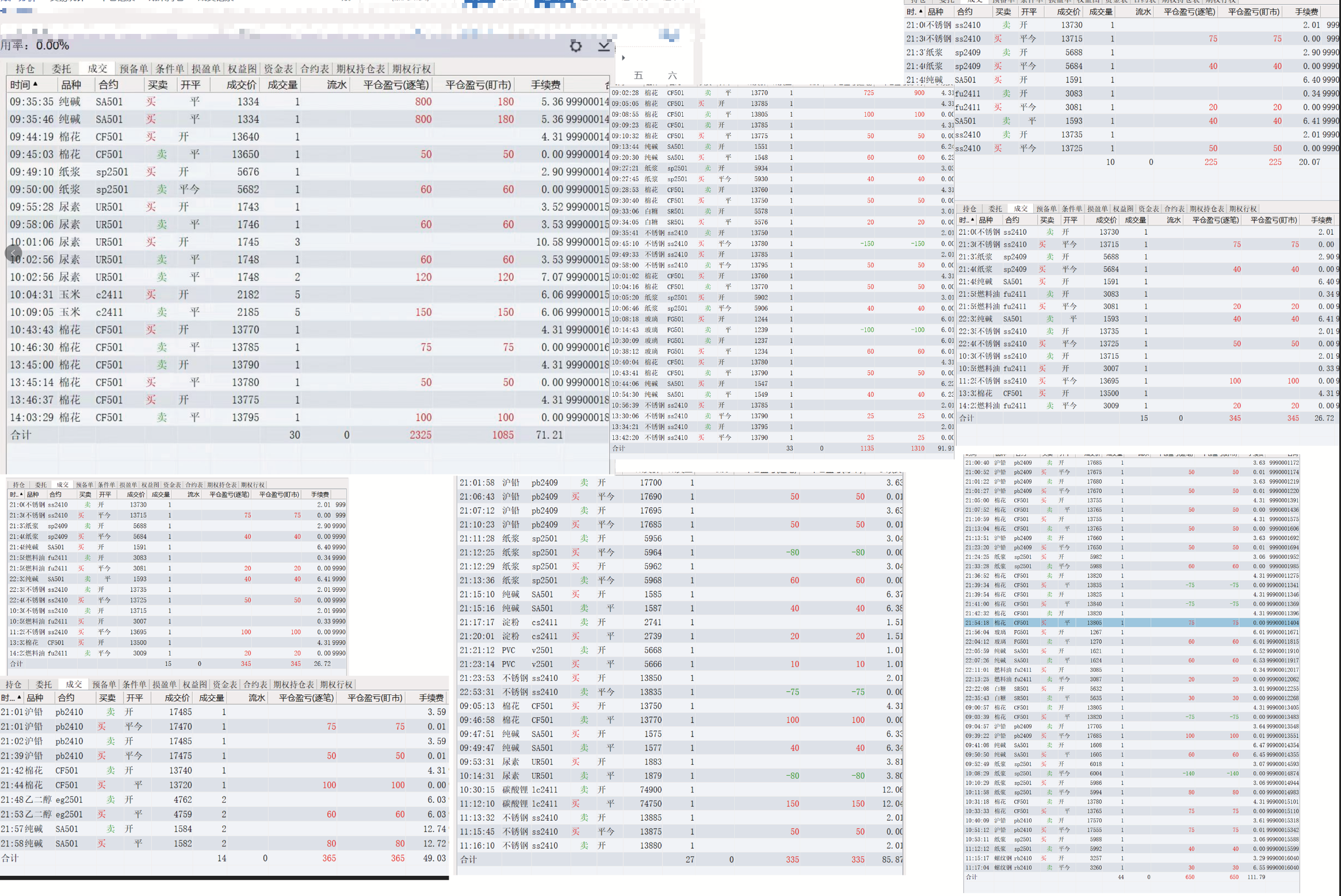Select the 21:48 乙二醇 eg2501 row

pos(224,799)
